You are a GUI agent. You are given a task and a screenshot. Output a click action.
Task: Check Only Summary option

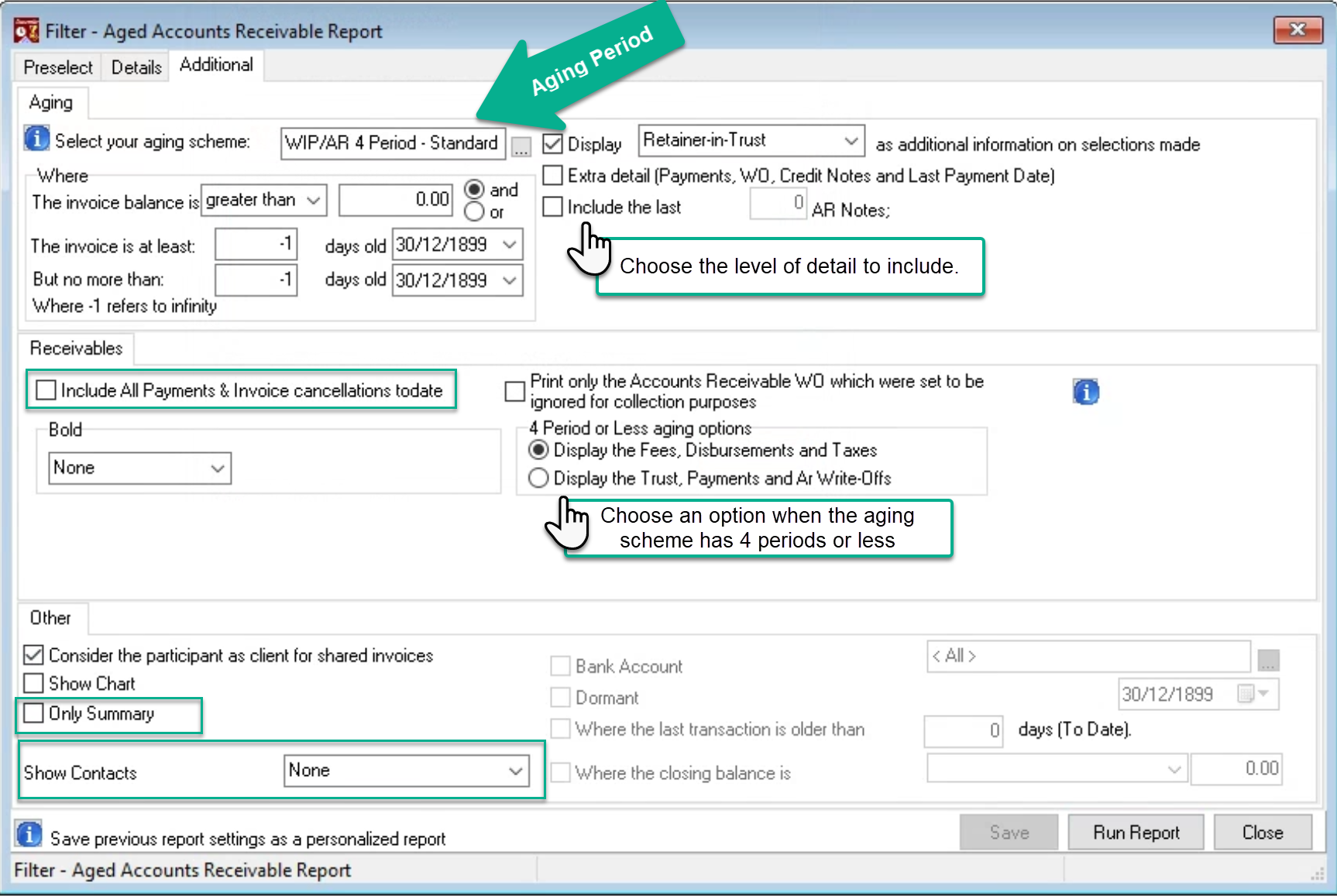click(33, 713)
